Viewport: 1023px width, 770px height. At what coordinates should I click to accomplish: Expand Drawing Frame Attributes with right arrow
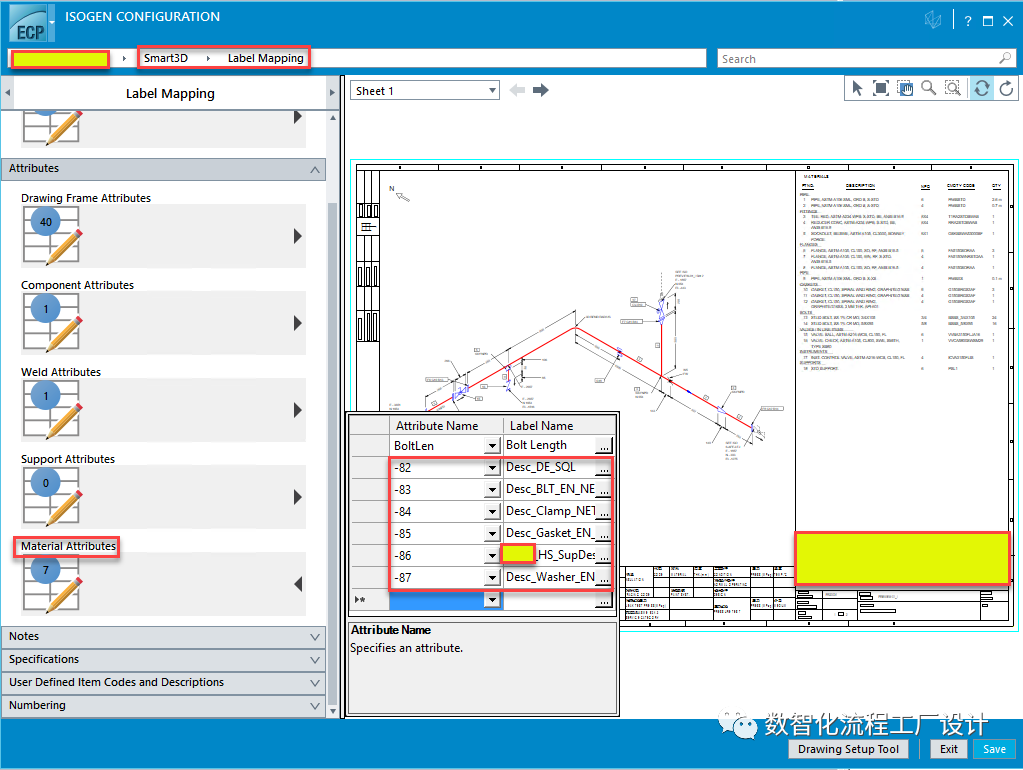[298, 236]
